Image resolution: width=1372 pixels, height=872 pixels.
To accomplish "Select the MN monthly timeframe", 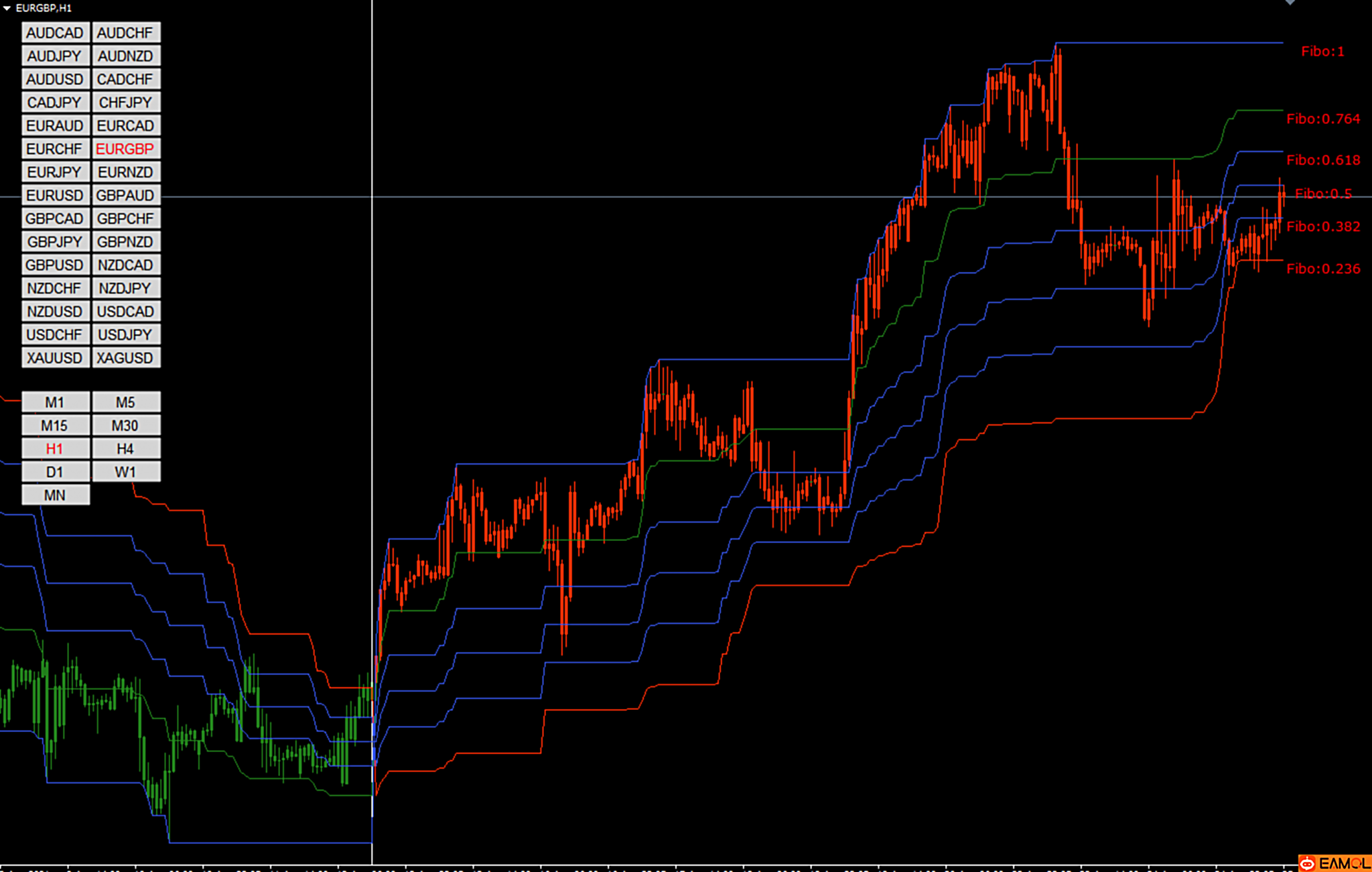I will pyautogui.click(x=55, y=495).
